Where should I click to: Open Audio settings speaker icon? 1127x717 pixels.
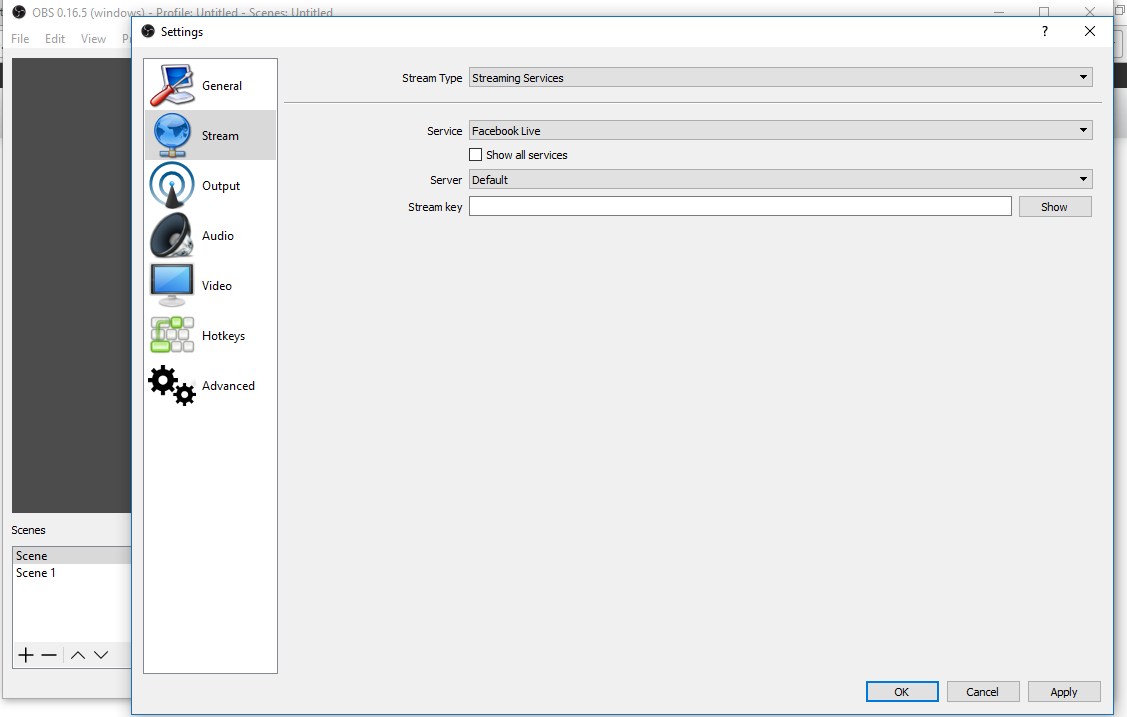tap(172, 235)
